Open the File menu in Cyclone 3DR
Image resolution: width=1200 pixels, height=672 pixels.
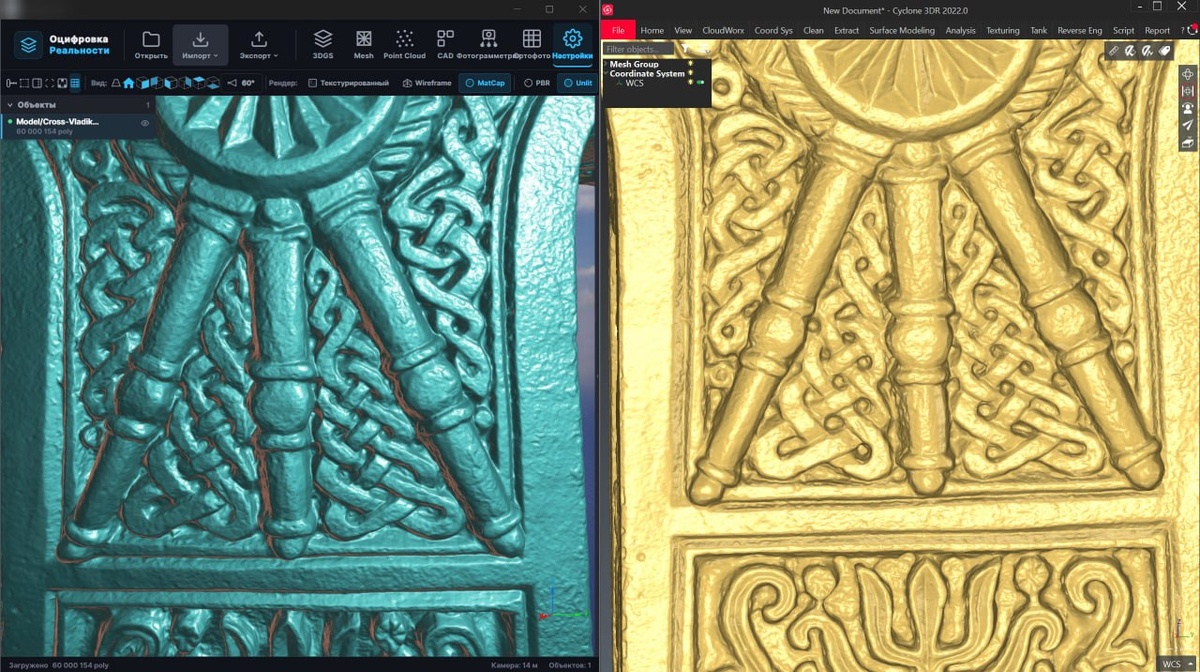coord(618,30)
